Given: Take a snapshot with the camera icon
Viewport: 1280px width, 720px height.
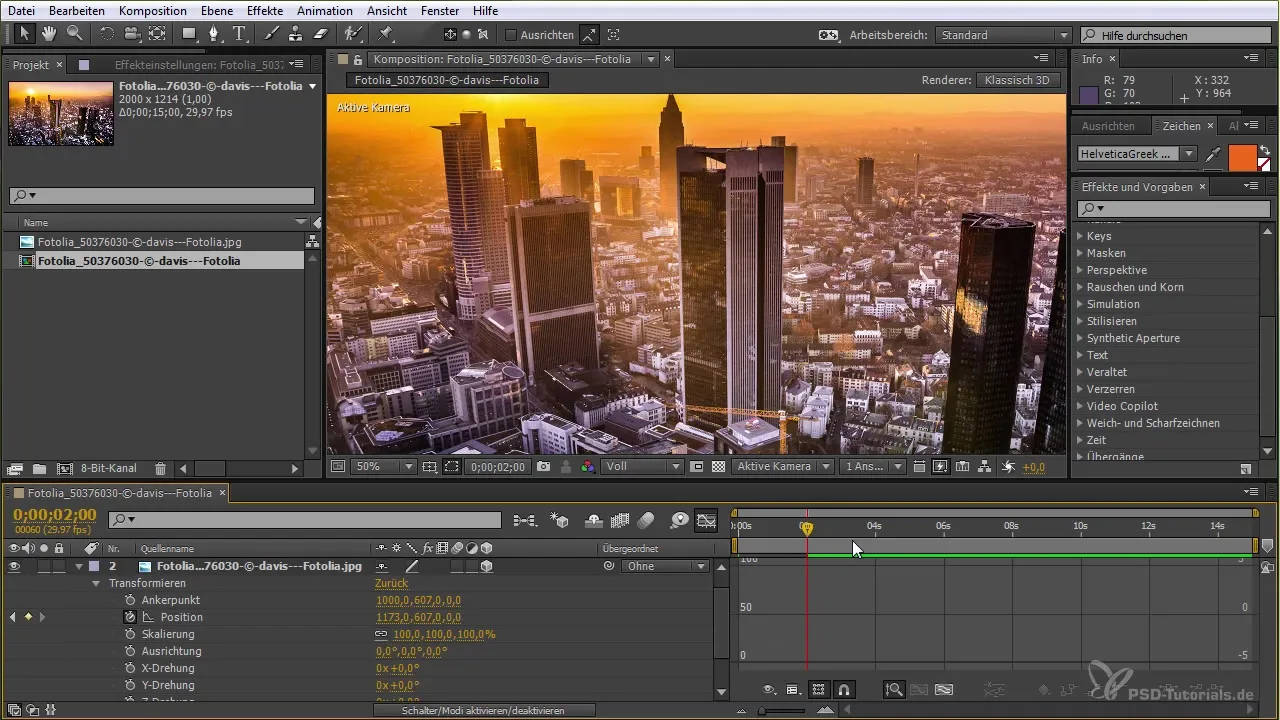Looking at the screenshot, I should 543,466.
